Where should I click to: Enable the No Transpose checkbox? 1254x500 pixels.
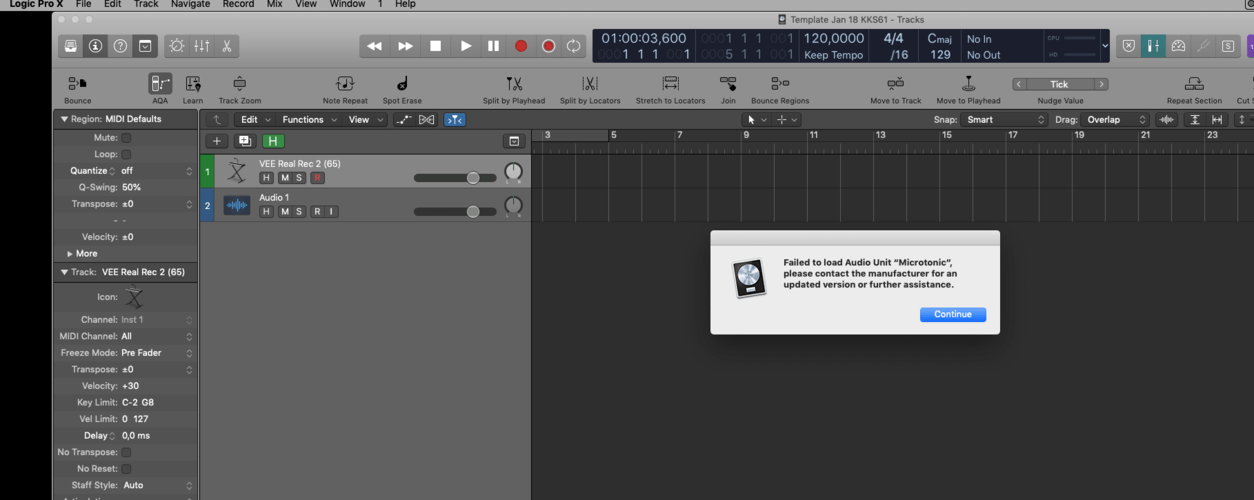tap(126, 452)
